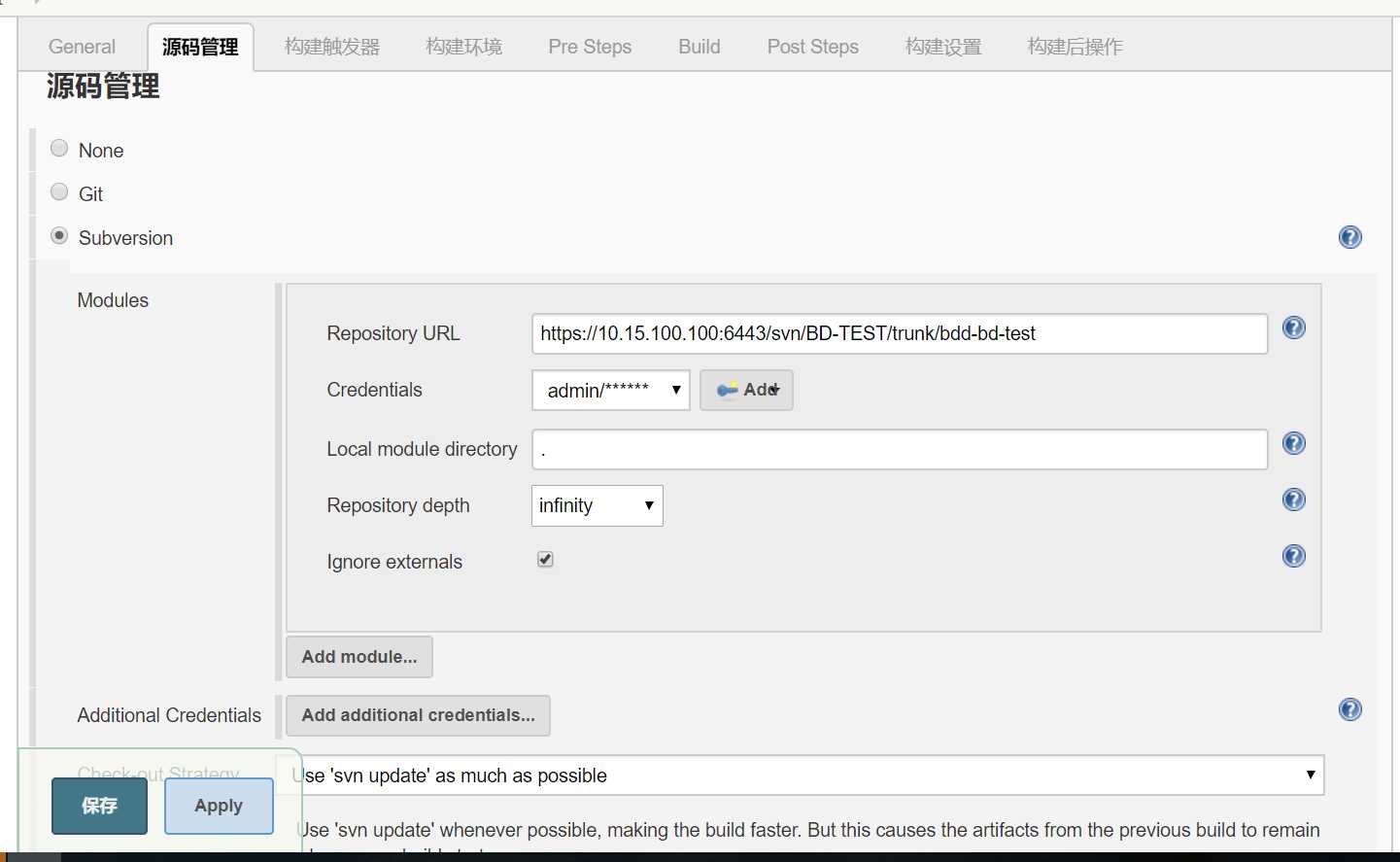Open help for Subversion option
The width and height of the screenshot is (1400, 862).
coord(1349,237)
